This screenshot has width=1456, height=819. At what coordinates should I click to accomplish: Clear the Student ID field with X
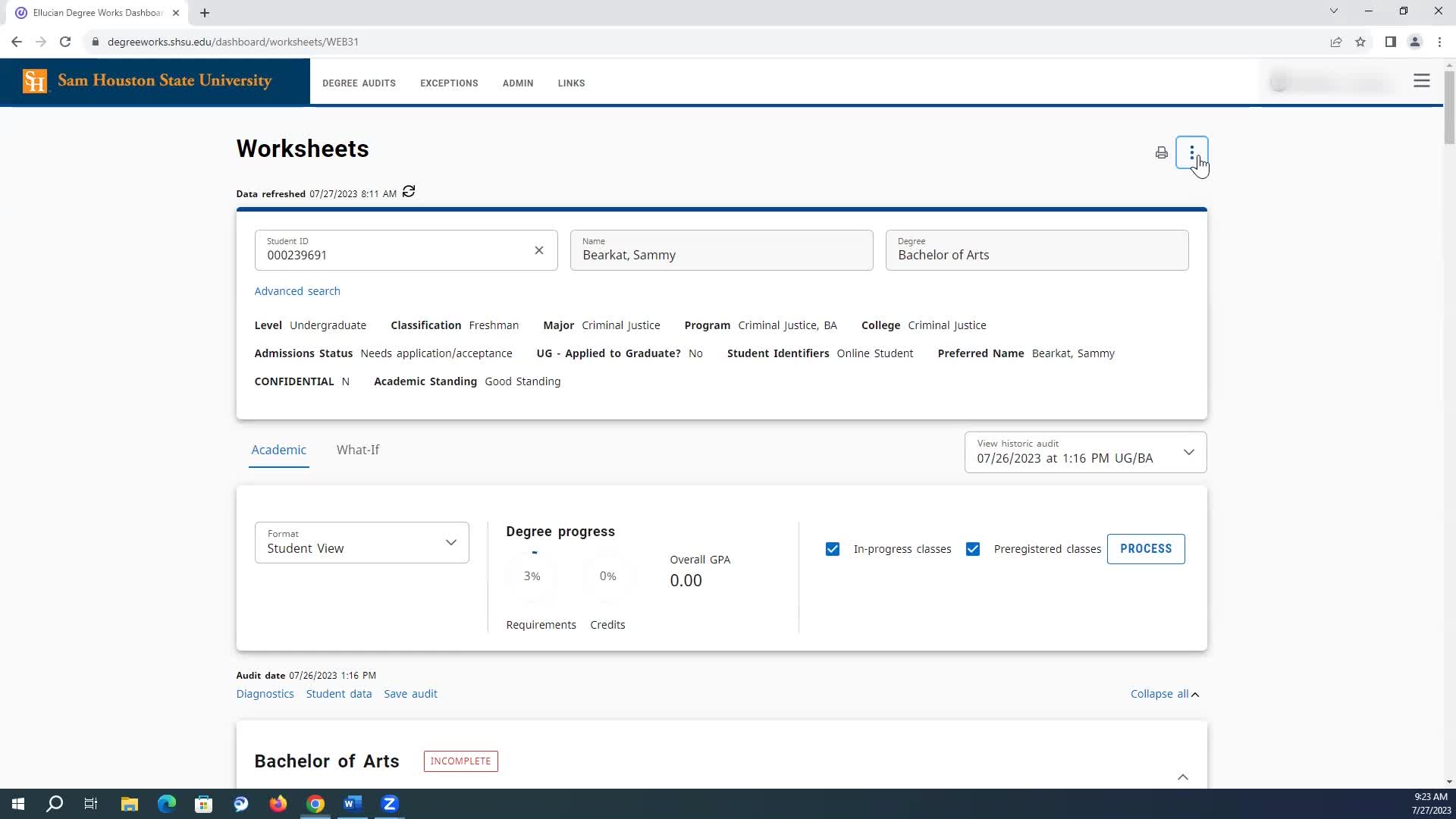[x=539, y=250]
